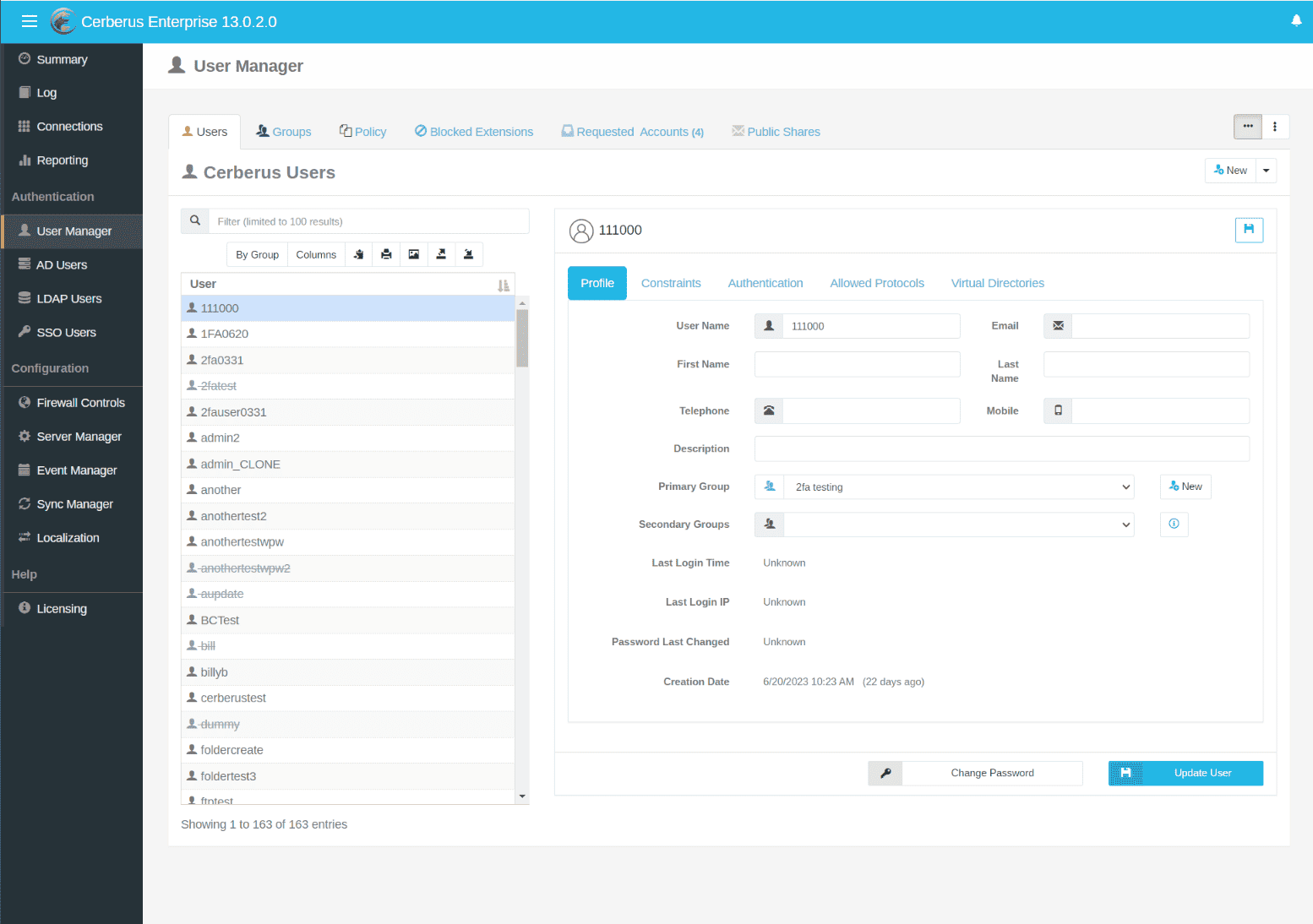Go to LDAP Users
This screenshot has height=924, width=1313.
[68, 299]
